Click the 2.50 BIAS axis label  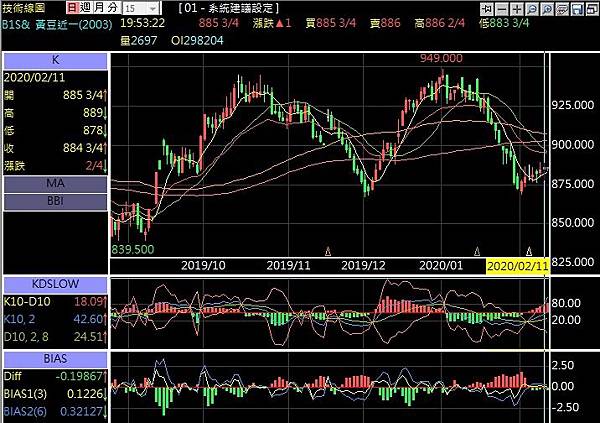click(563, 365)
